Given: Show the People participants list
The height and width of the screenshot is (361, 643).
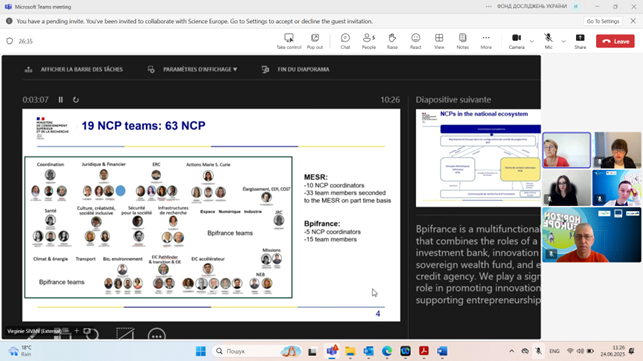Looking at the screenshot, I should pos(369,41).
